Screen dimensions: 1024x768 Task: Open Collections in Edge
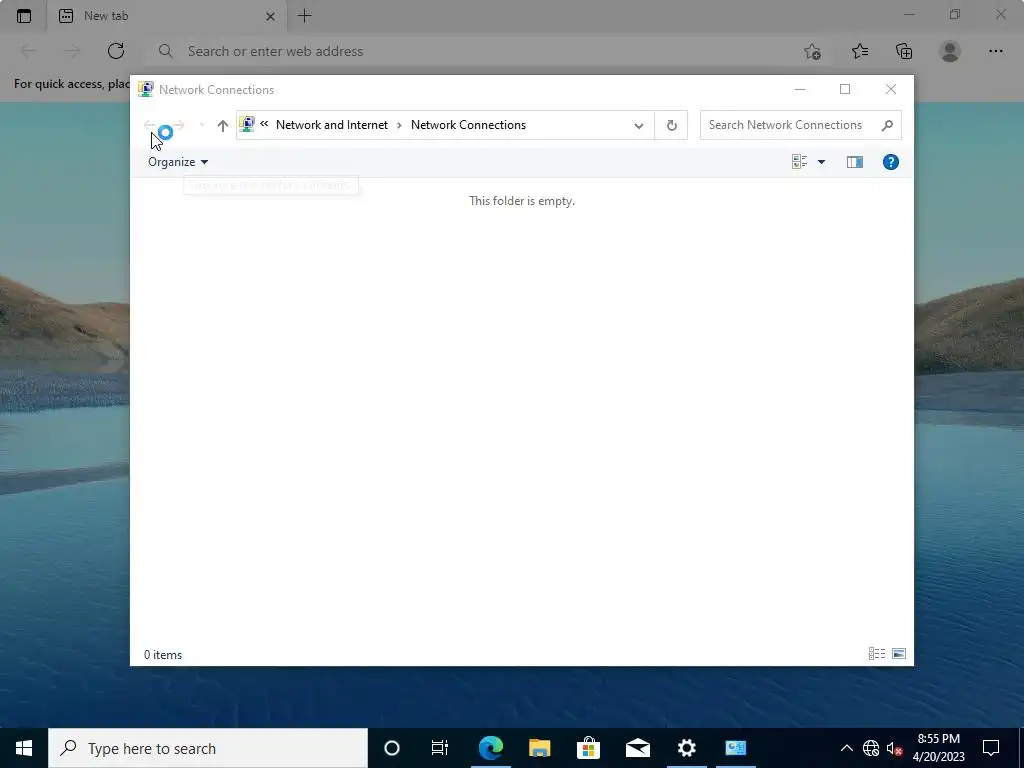[x=904, y=51]
